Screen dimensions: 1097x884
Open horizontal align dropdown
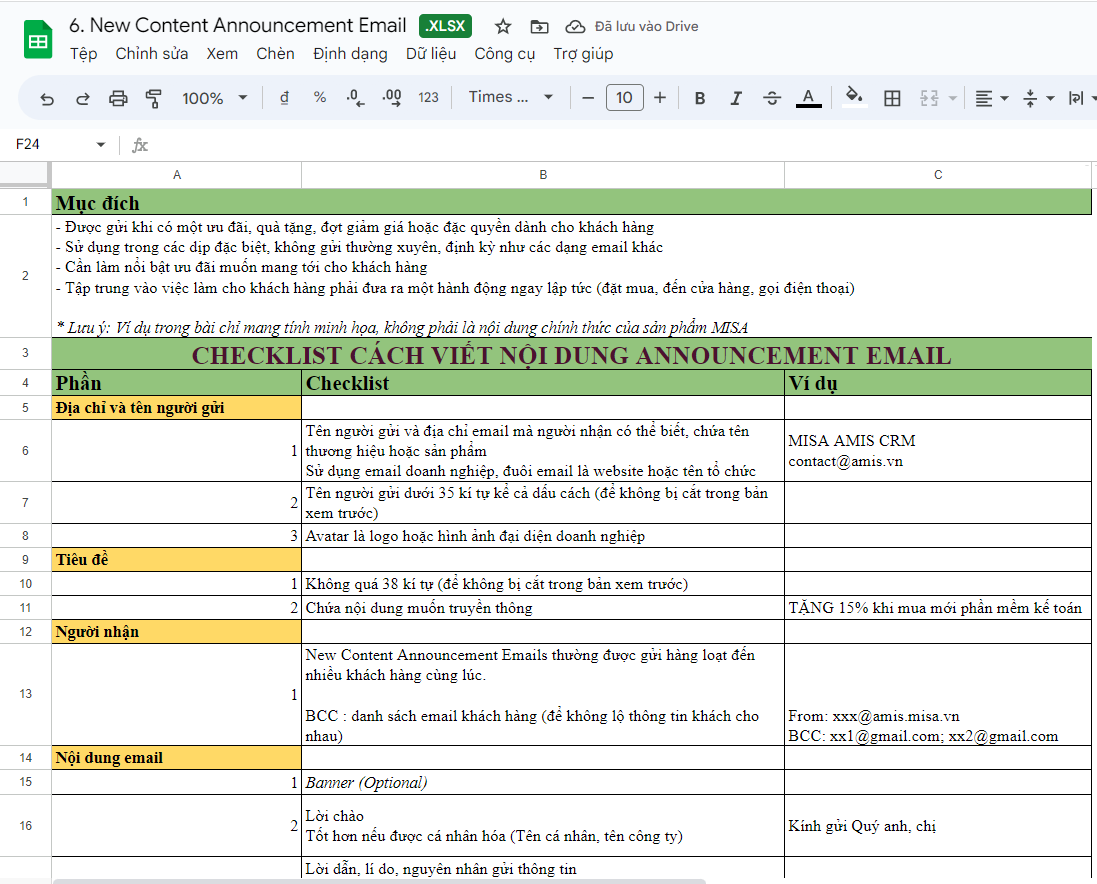tap(991, 99)
